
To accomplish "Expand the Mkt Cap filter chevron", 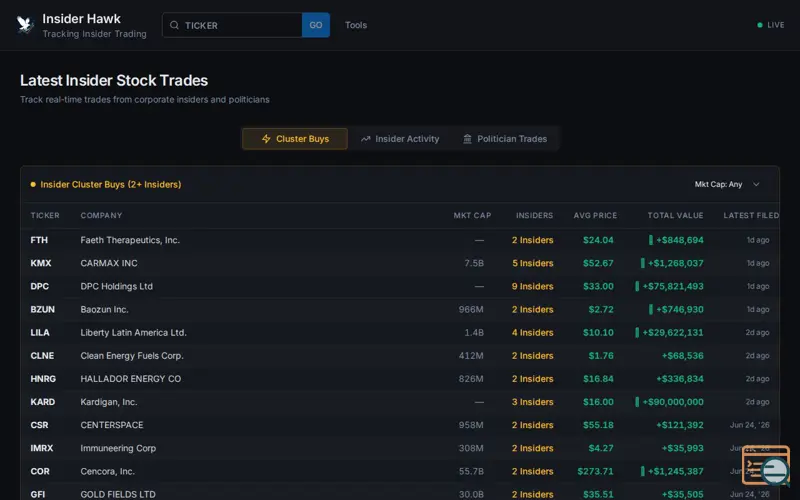I will pyautogui.click(x=756, y=184).
